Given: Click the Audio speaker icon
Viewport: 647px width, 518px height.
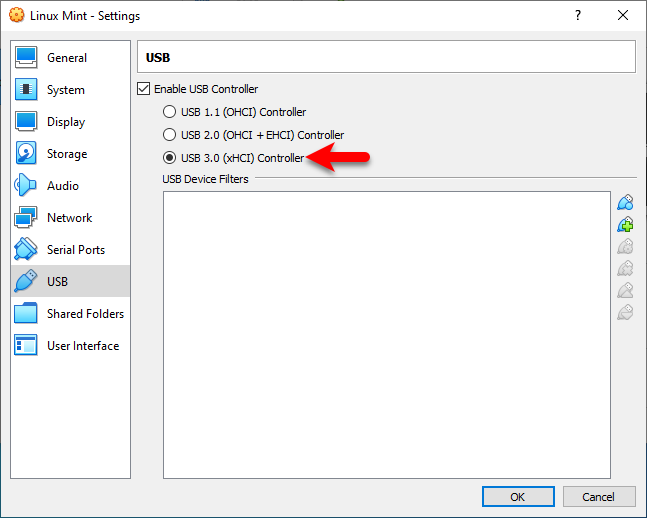Looking at the screenshot, I should [x=26, y=185].
